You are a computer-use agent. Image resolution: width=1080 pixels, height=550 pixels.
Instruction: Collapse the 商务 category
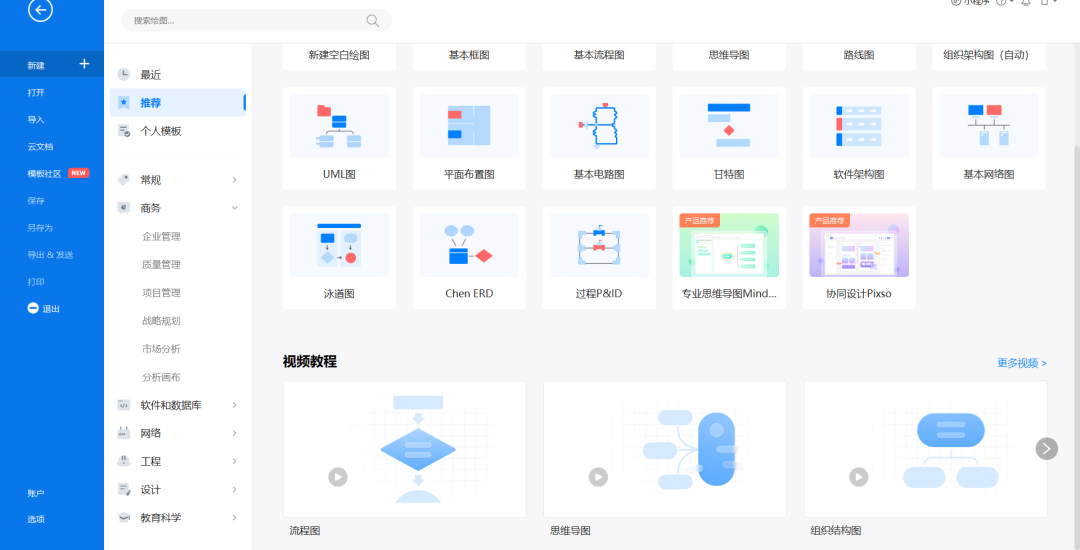pos(234,208)
